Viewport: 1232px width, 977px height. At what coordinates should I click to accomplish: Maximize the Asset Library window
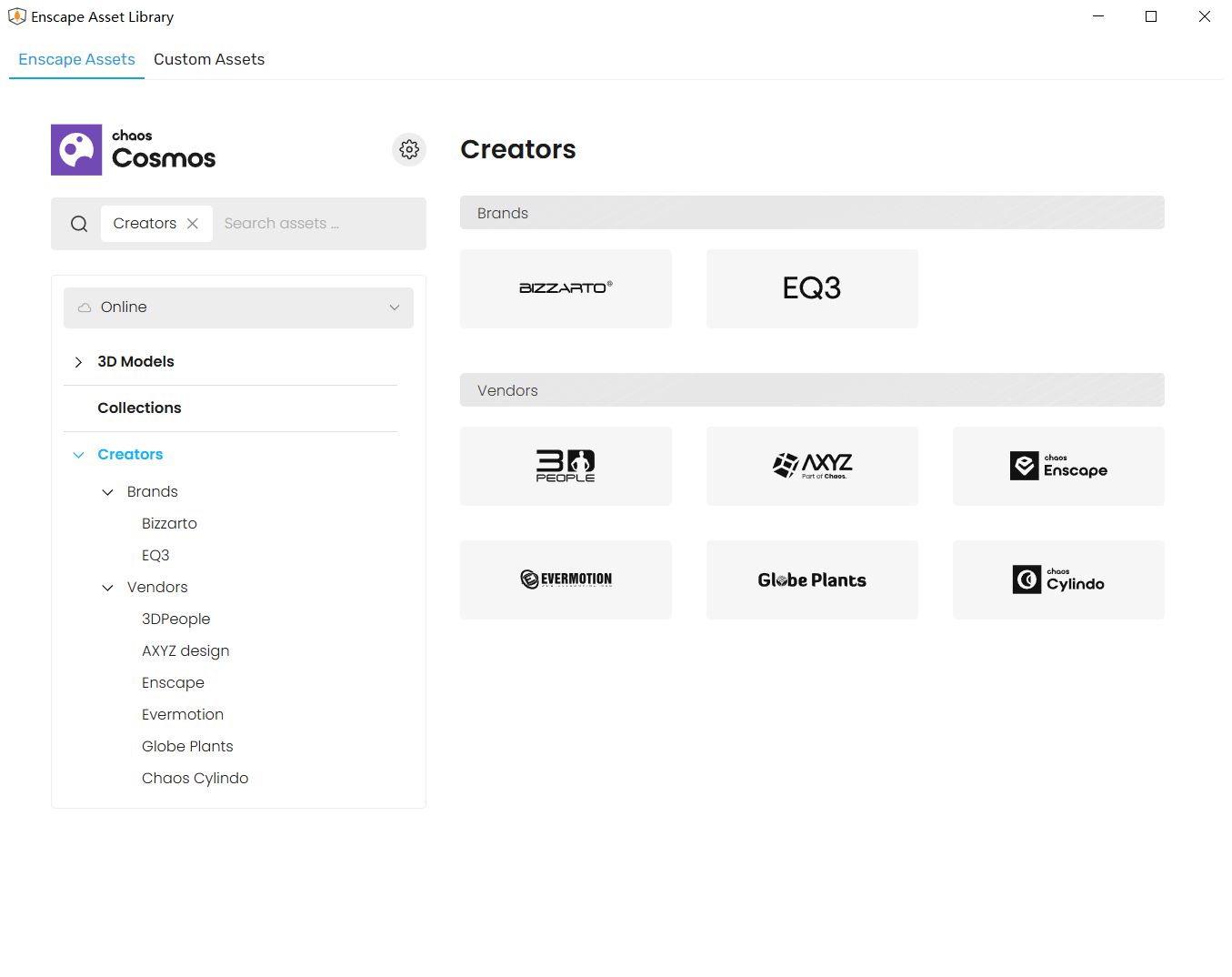1151,16
